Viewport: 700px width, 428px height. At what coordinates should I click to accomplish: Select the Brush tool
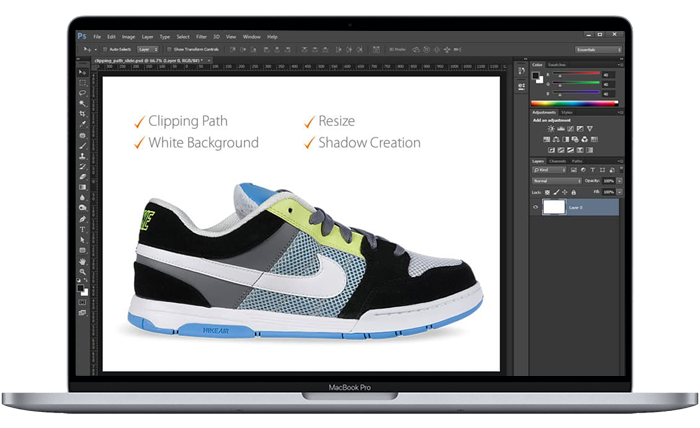pyautogui.click(x=83, y=145)
